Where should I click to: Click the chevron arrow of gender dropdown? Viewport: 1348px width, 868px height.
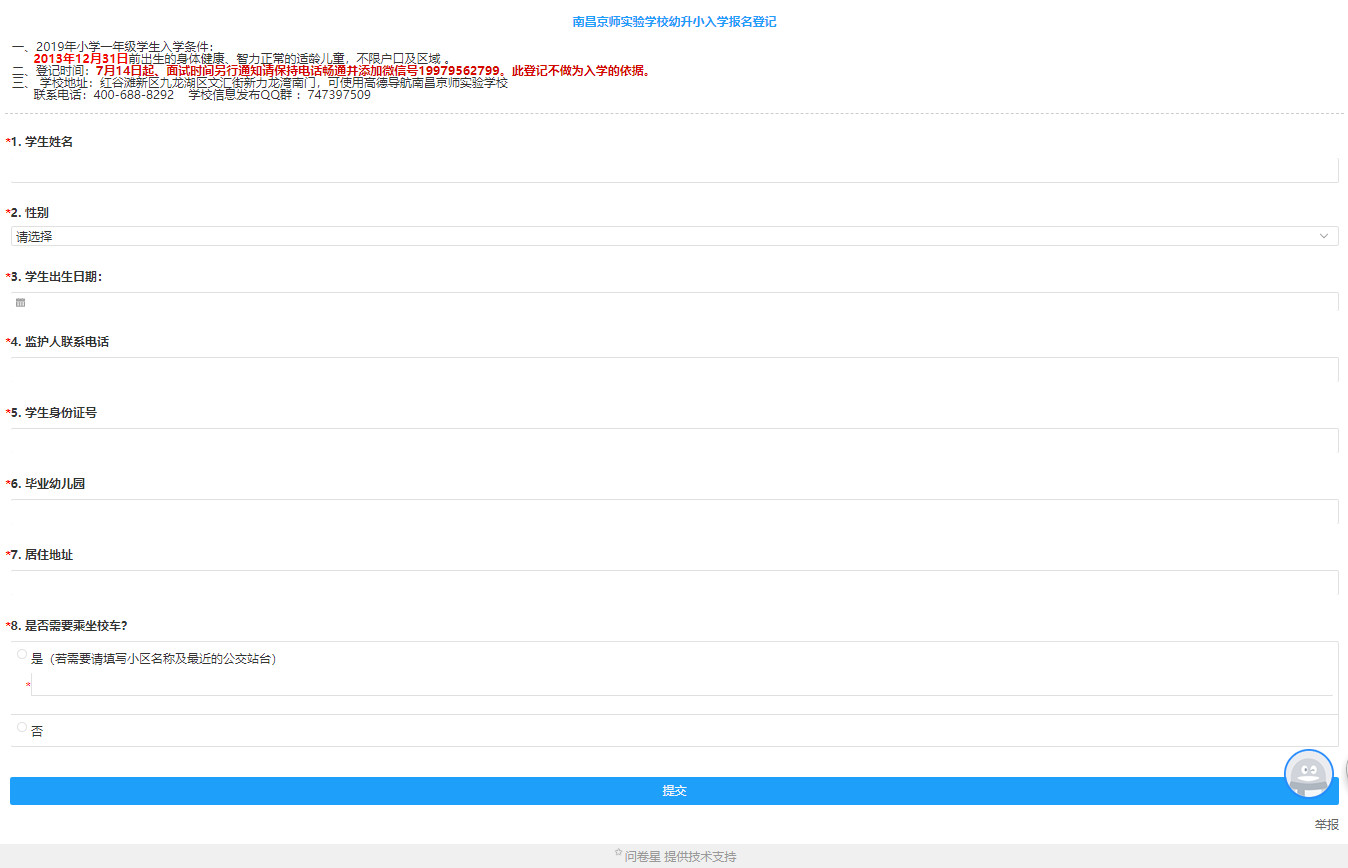(x=1324, y=236)
